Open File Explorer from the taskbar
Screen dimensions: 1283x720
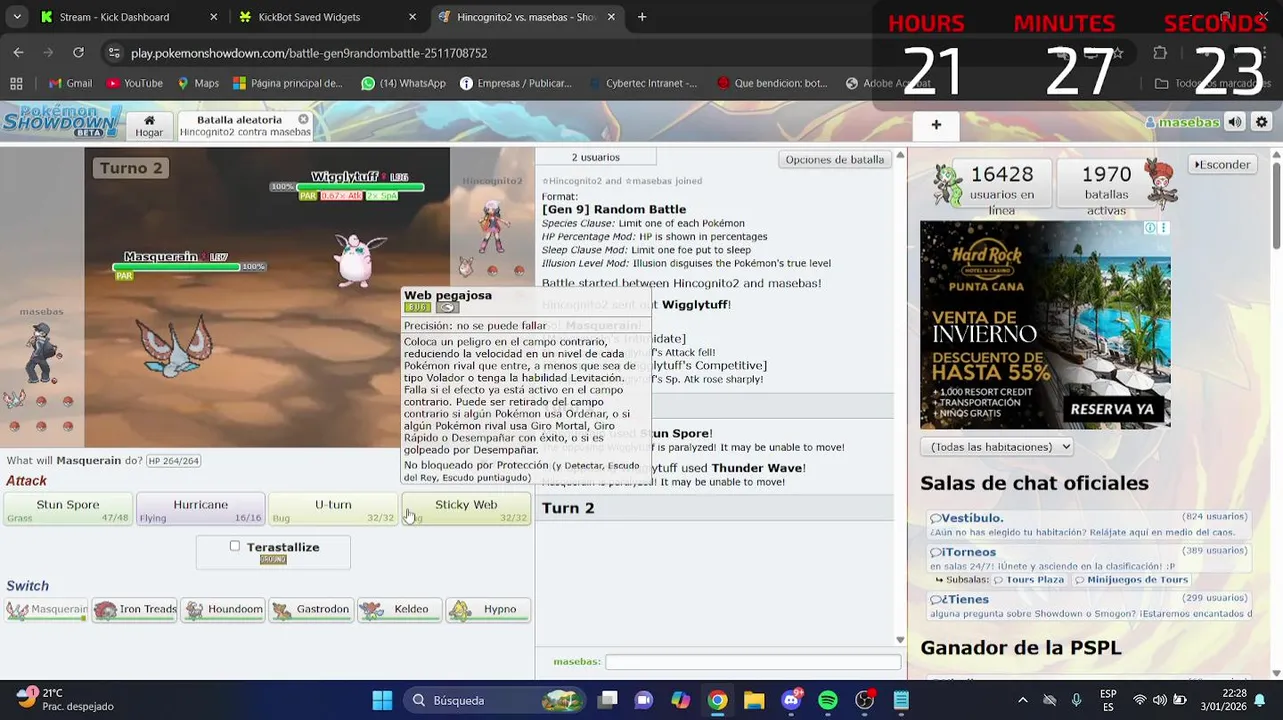tap(754, 700)
